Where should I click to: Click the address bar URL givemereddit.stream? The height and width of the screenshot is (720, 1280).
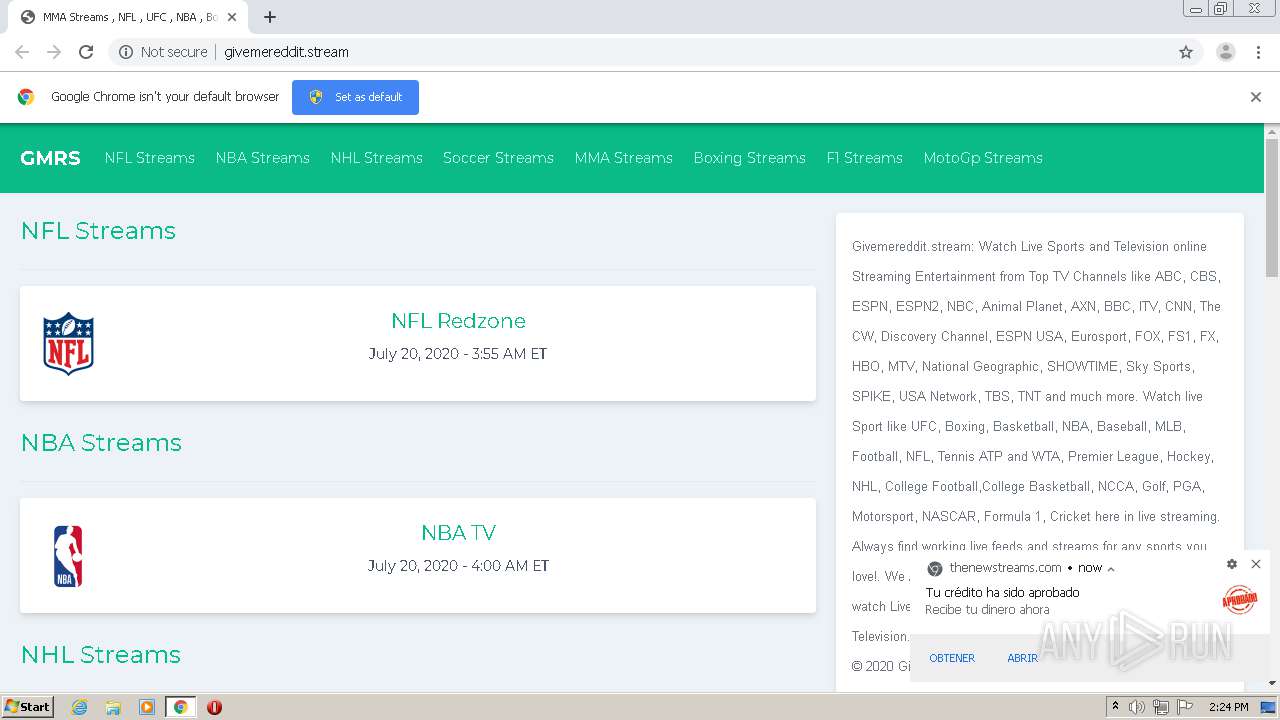(x=286, y=52)
